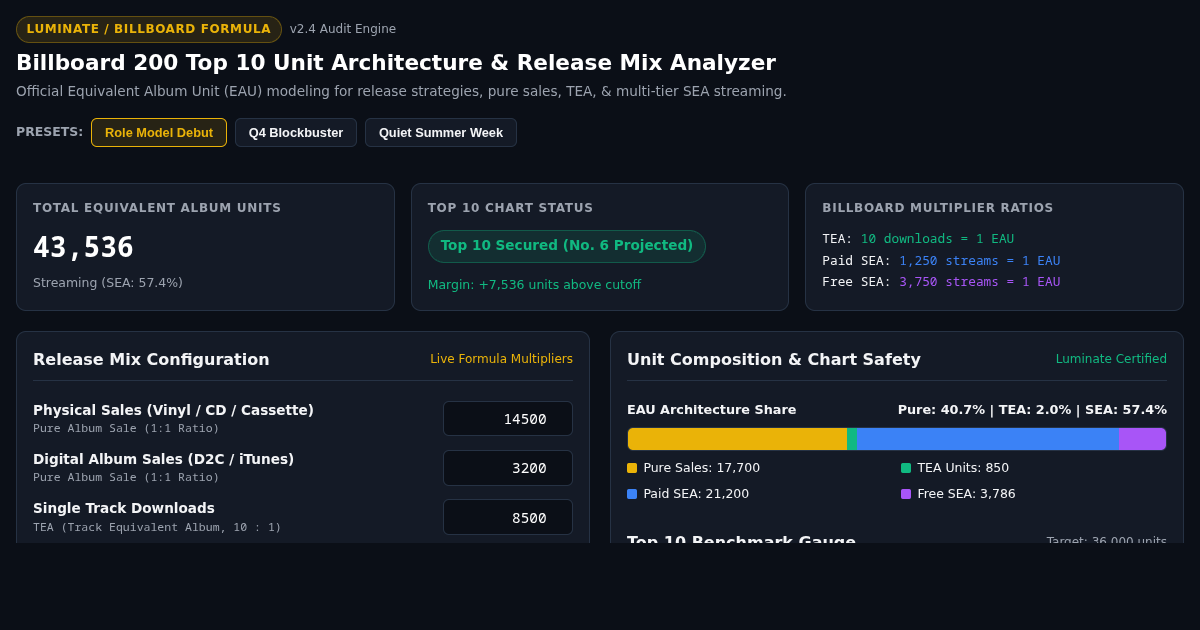Apply the Q4 Blockbuster preset
The height and width of the screenshot is (630, 1200).
(x=296, y=133)
